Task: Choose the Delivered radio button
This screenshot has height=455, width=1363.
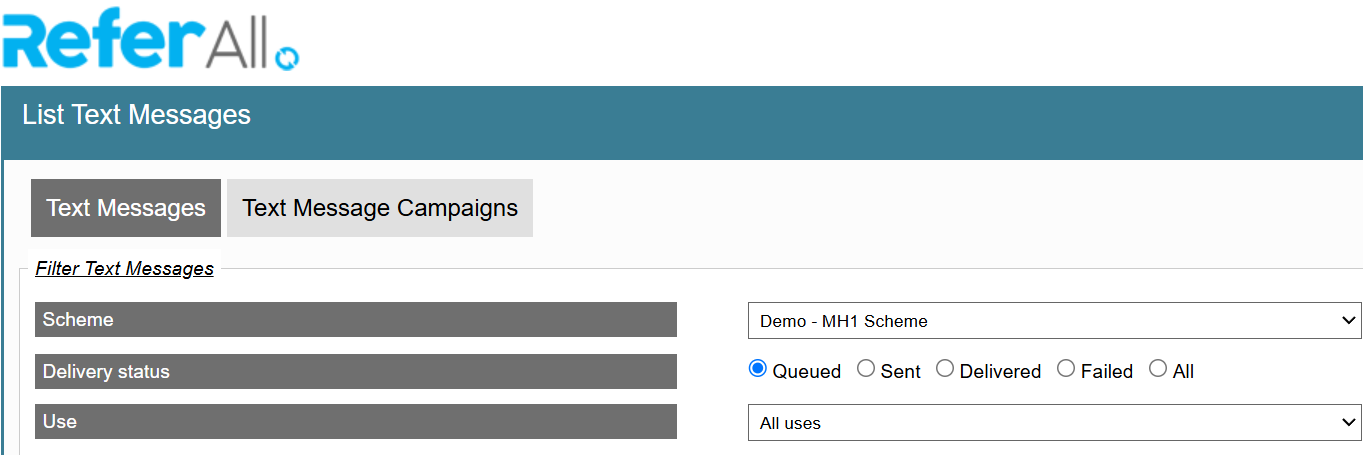Action: (945, 369)
